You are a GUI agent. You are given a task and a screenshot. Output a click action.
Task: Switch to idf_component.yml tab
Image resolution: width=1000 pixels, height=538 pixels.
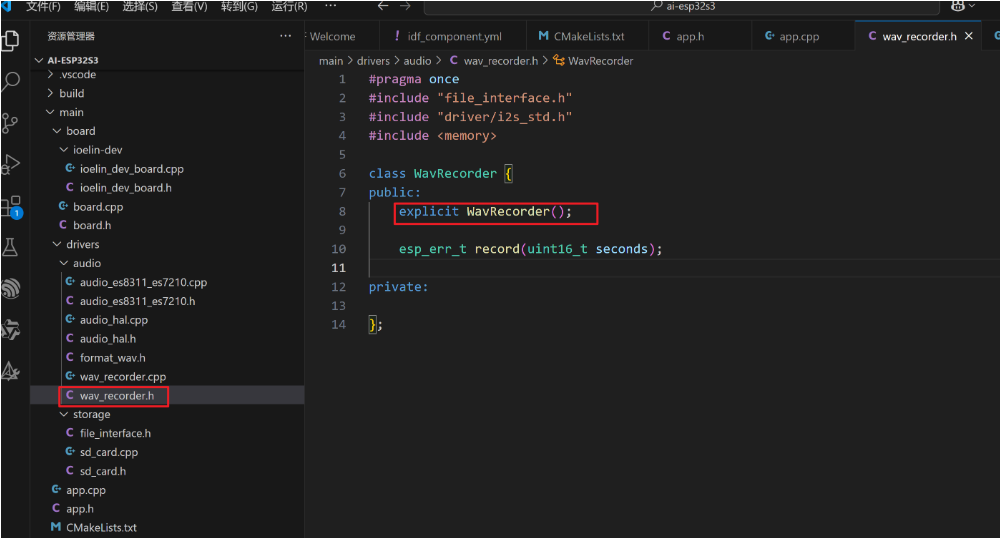point(453,36)
